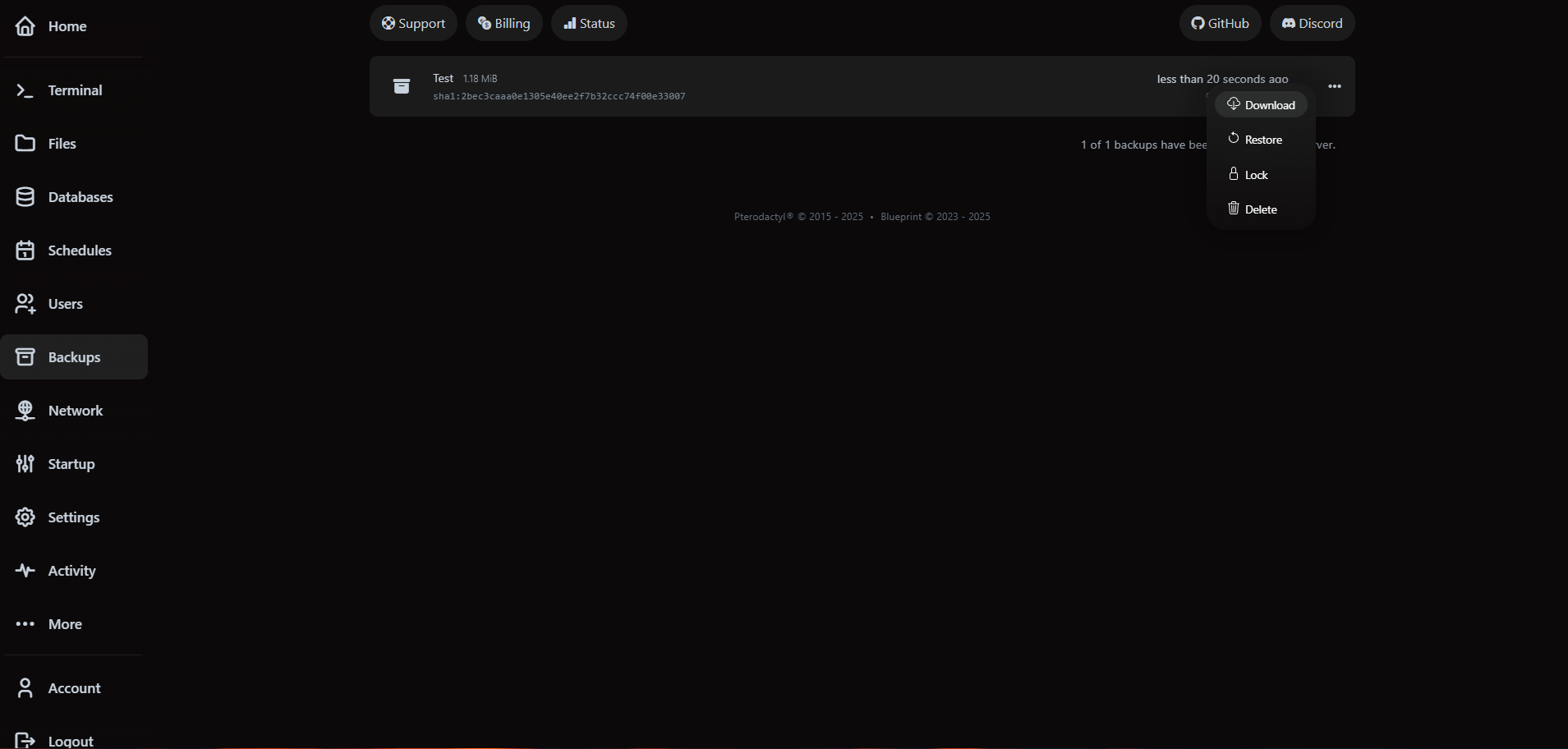Viewport: 1568px width, 749px height.
Task: Open the GitHub link
Action: coord(1221,23)
